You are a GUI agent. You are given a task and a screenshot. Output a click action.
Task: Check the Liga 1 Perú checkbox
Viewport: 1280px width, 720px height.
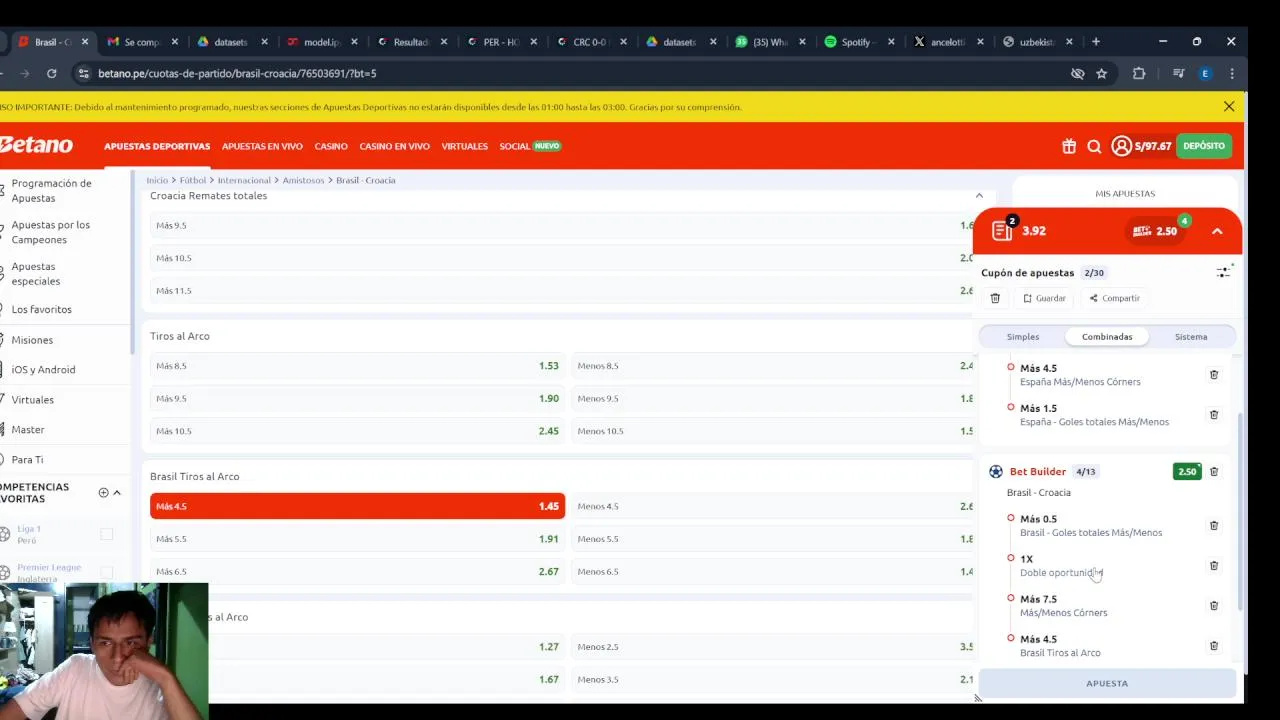pyautogui.click(x=107, y=534)
